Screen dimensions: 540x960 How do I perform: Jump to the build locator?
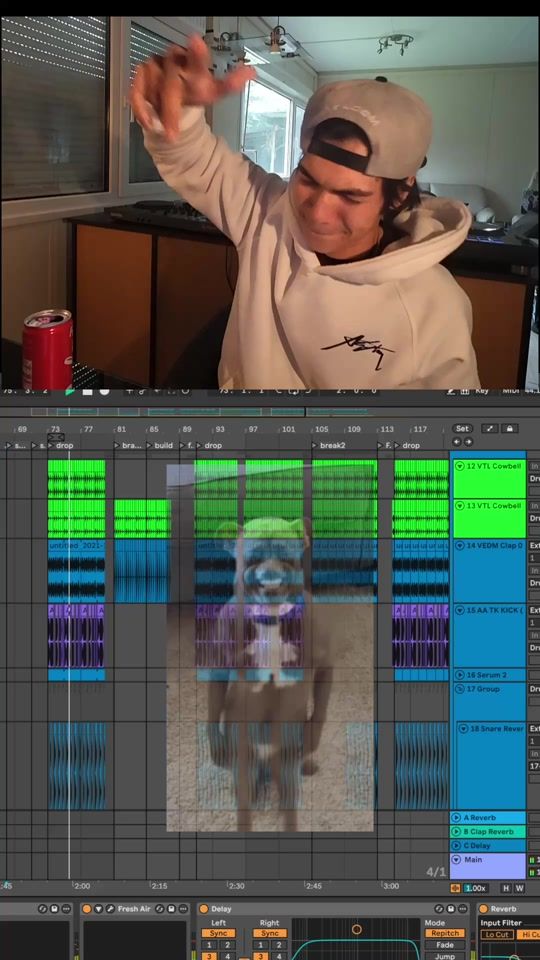tap(159, 446)
